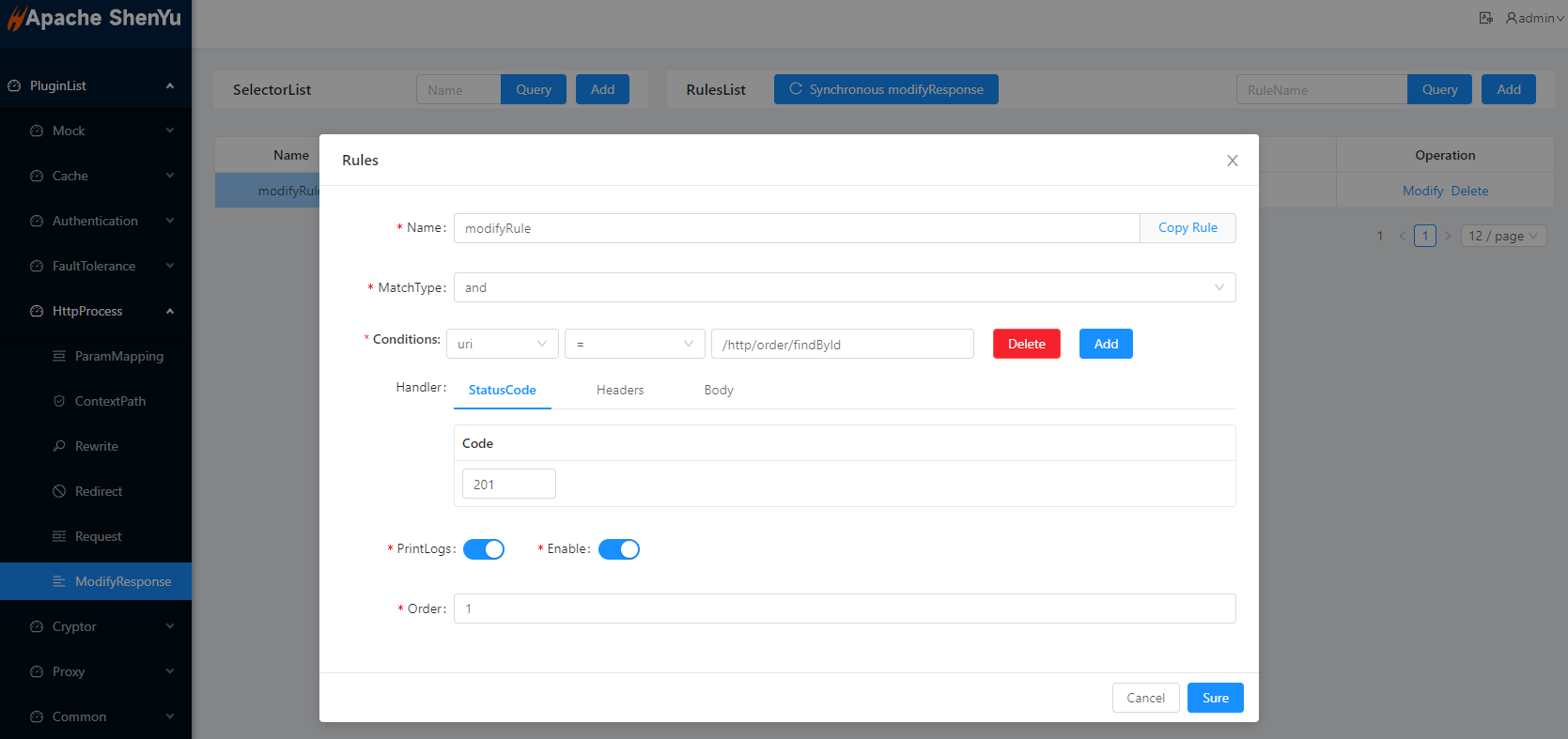Open the uri condition parameter dropdown
This screenshot has width=1568, height=739.
pyautogui.click(x=502, y=344)
